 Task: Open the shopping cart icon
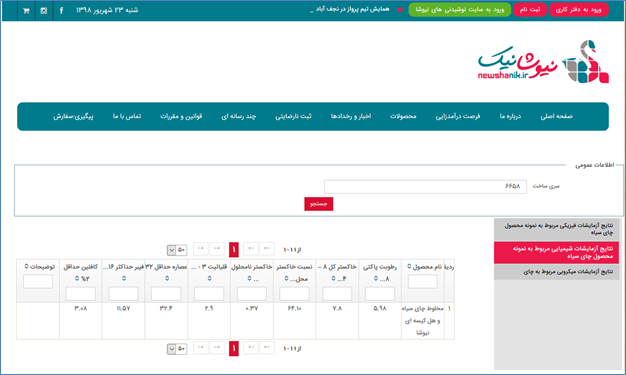[x=26, y=11]
